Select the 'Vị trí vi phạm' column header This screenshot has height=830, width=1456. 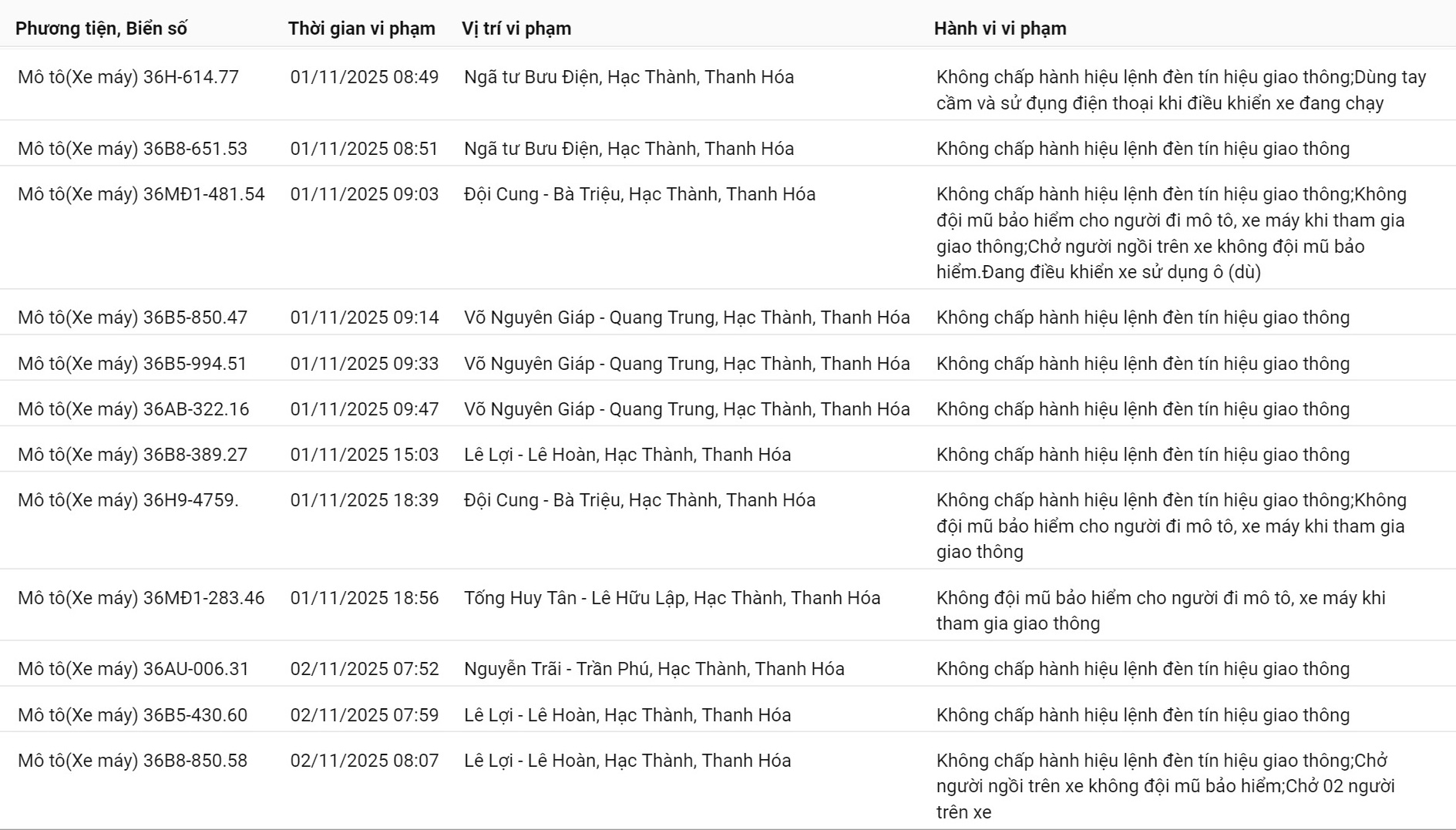516,29
